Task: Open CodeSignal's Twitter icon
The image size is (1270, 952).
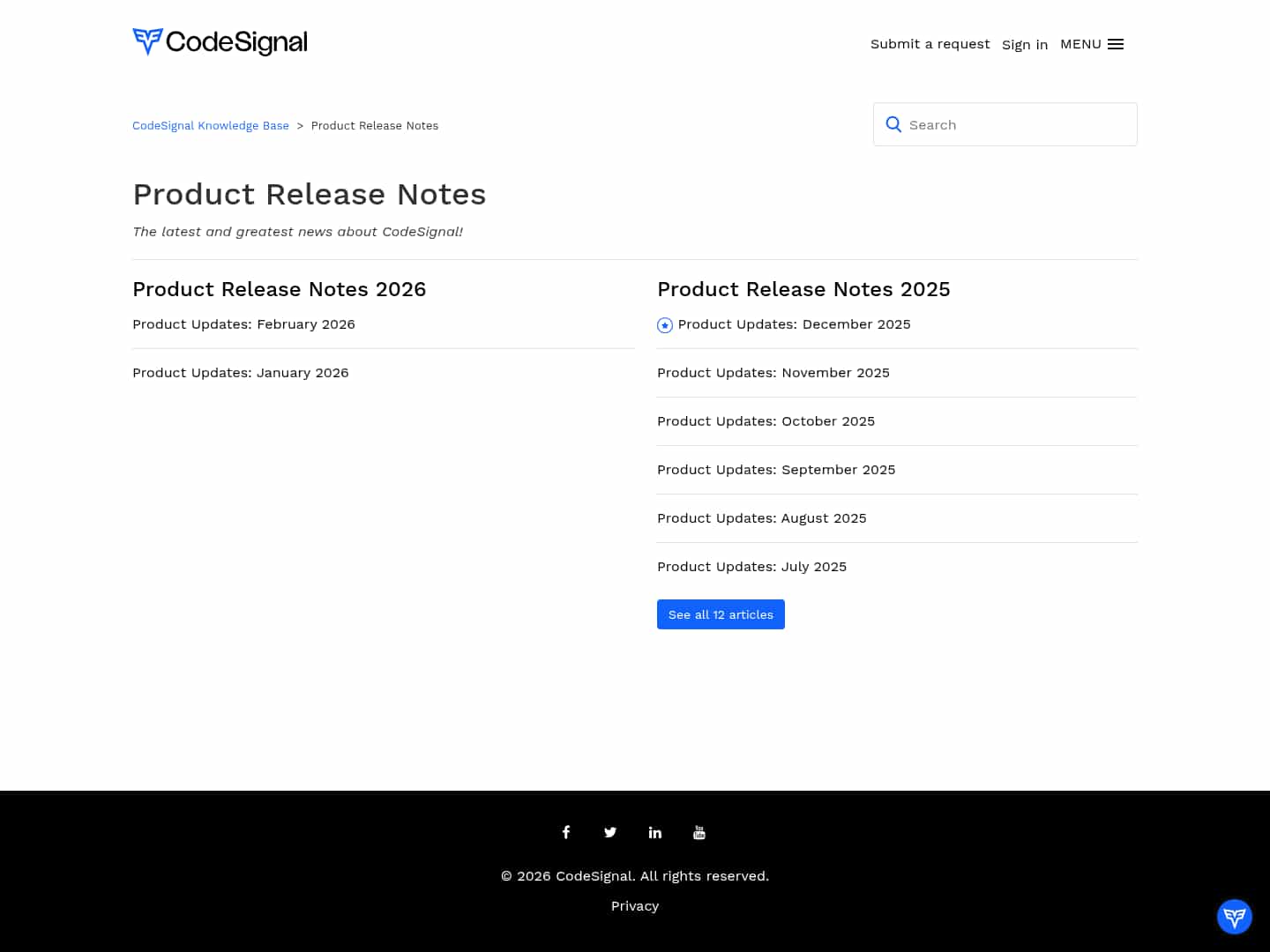Action: click(x=610, y=832)
